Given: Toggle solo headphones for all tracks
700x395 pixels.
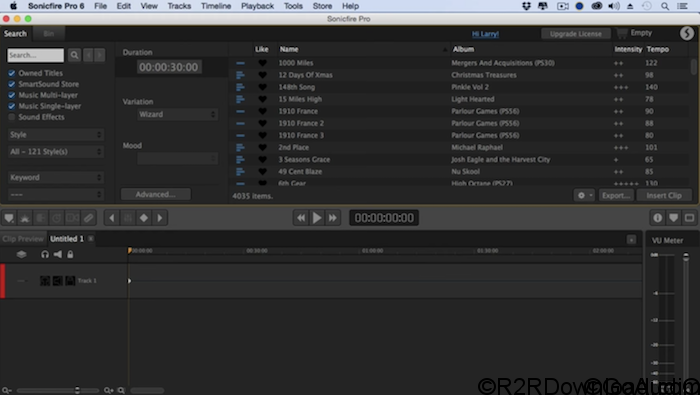Looking at the screenshot, I should click(x=45, y=254).
